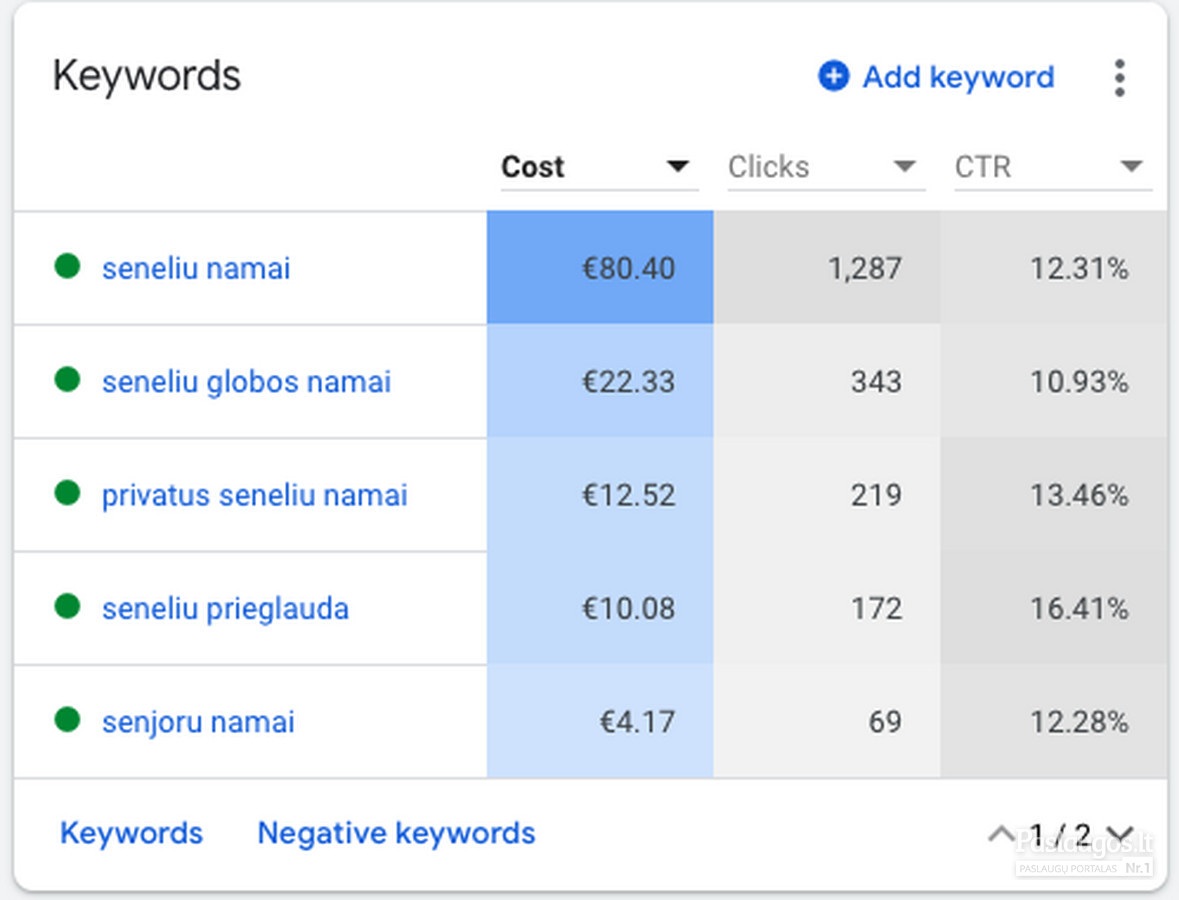Go to next page with down chevron
Viewport: 1179px width, 900px height.
coord(1120,834)
